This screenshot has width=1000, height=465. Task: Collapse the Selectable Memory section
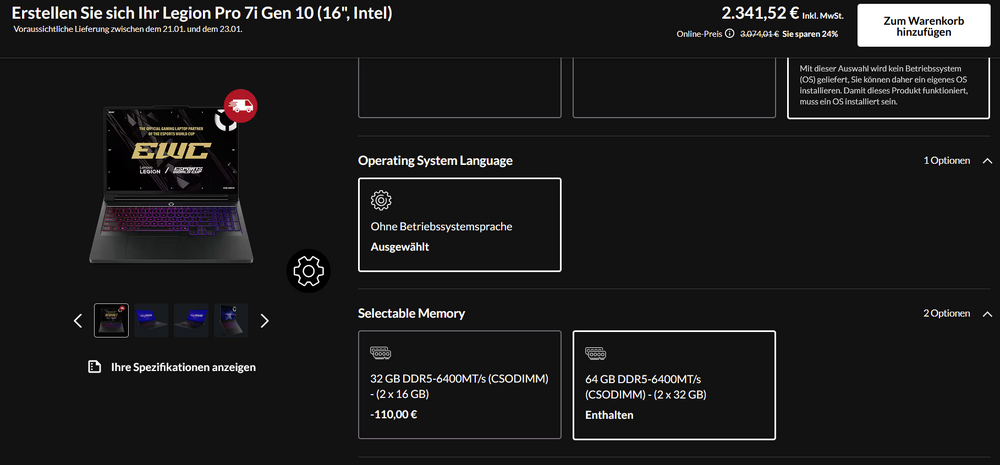pyautogui.click(x=987, y=314)
